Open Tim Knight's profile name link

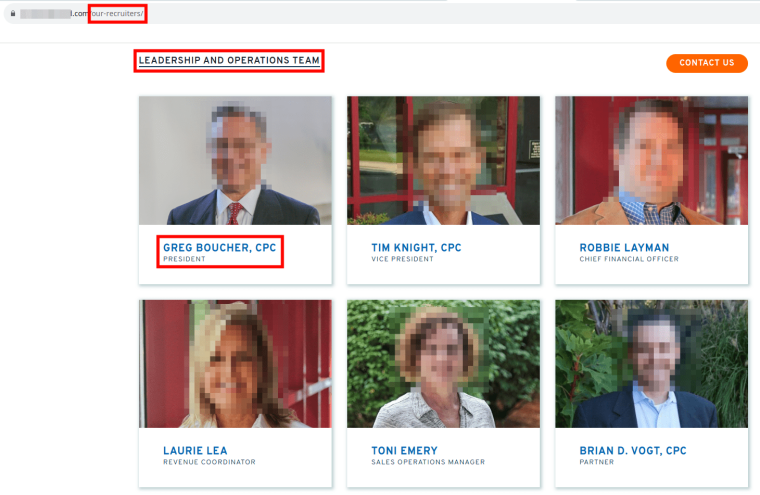[416, 248]
